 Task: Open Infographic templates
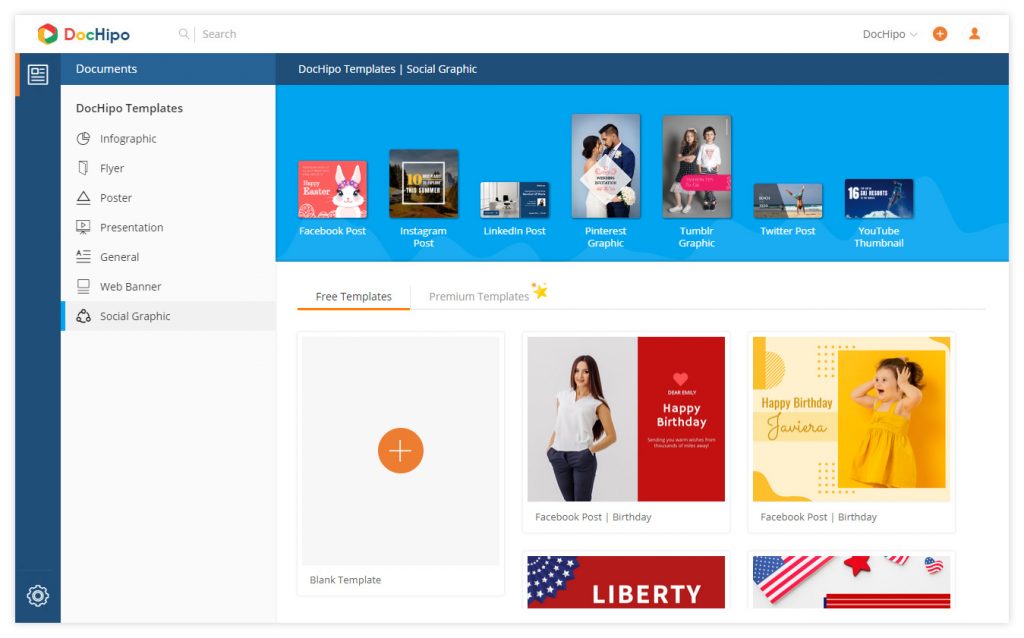click(x=128, y=138)
